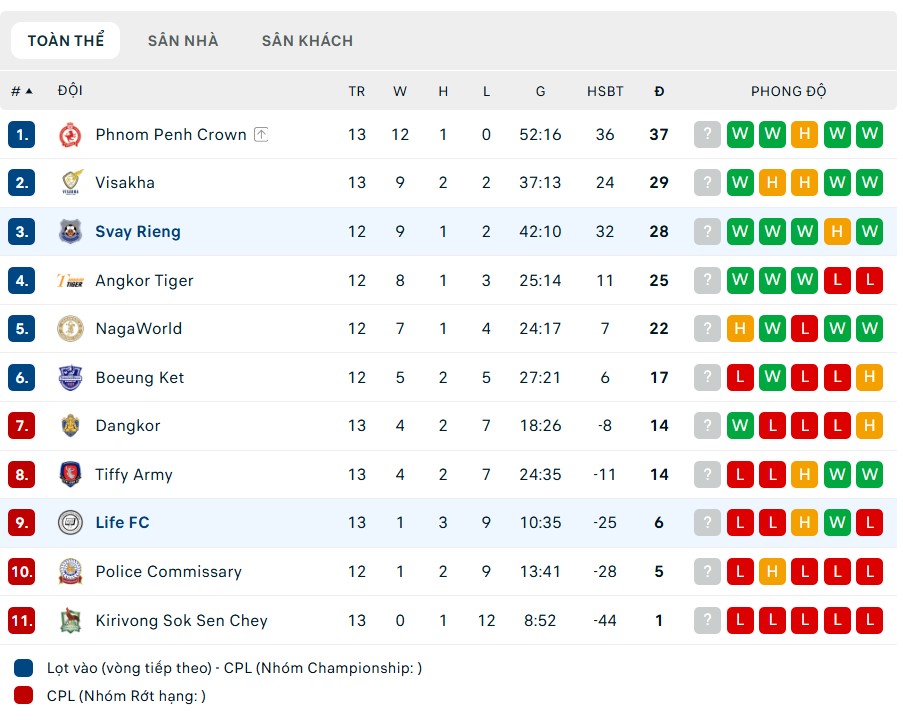The image size is (903, 720).
Task: Click the NagaWorld club emblem
Action: click(70, 329)
